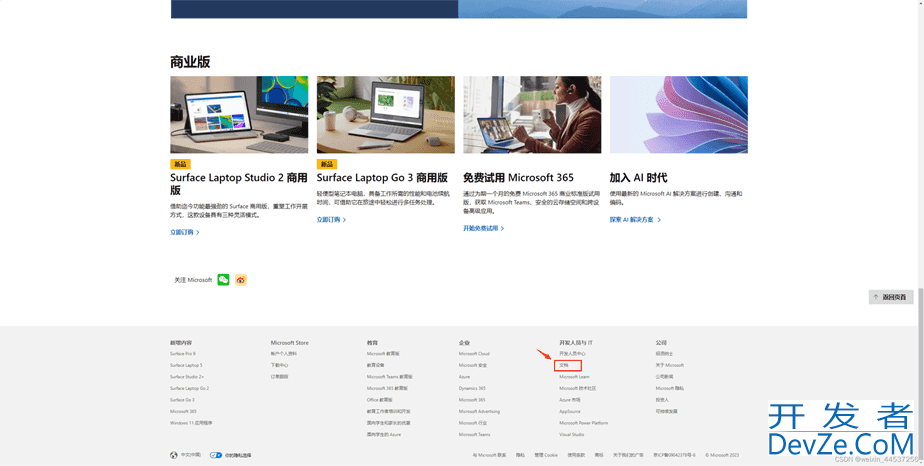924x466 pixels.
Task: Open 与 Microsoft 联系 link in bottom bar
Action: tap(489, 455)
